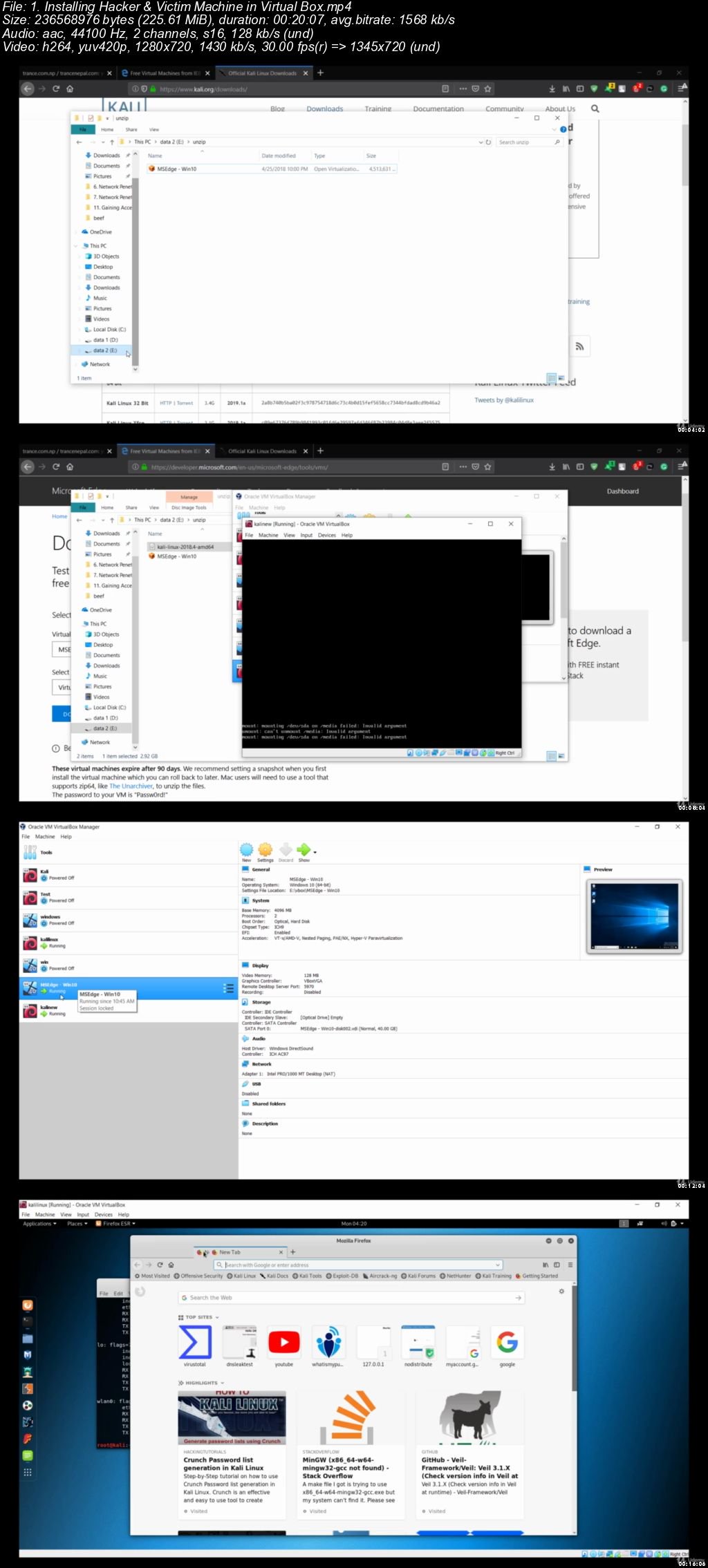Open the virustotal top site tile
The width and height of the screenshot is (708, 1568).
click(195, 1345)
